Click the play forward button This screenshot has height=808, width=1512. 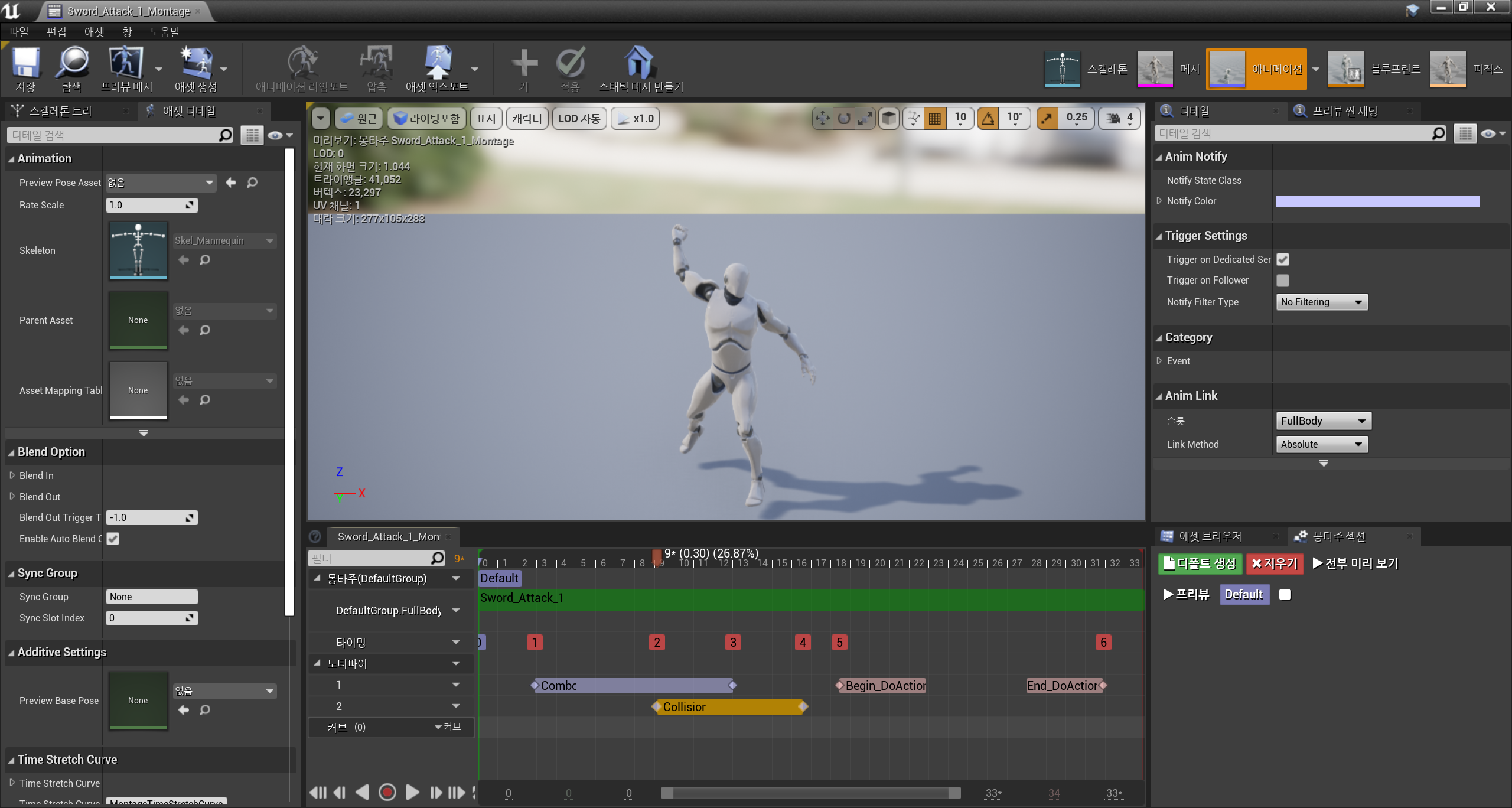tap(412, 792)
